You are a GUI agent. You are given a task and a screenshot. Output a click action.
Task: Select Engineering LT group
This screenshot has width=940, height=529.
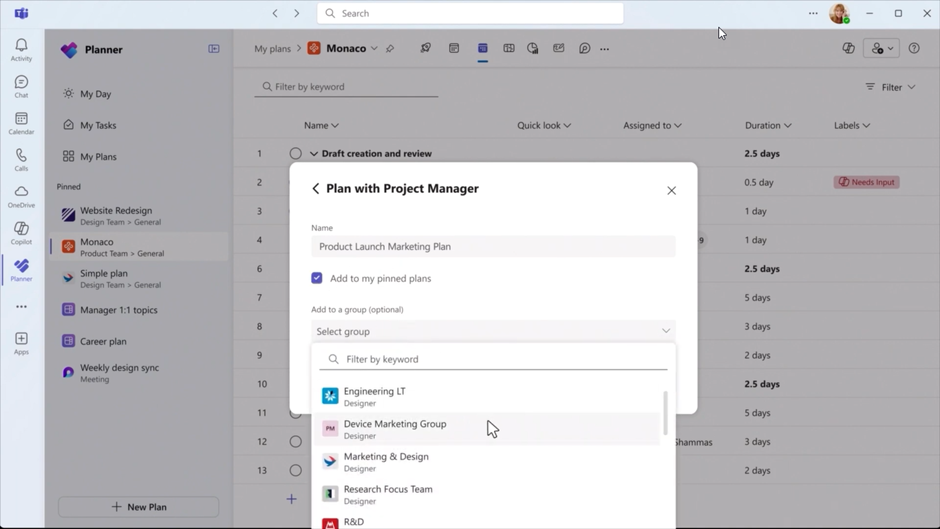coord(487,396)
